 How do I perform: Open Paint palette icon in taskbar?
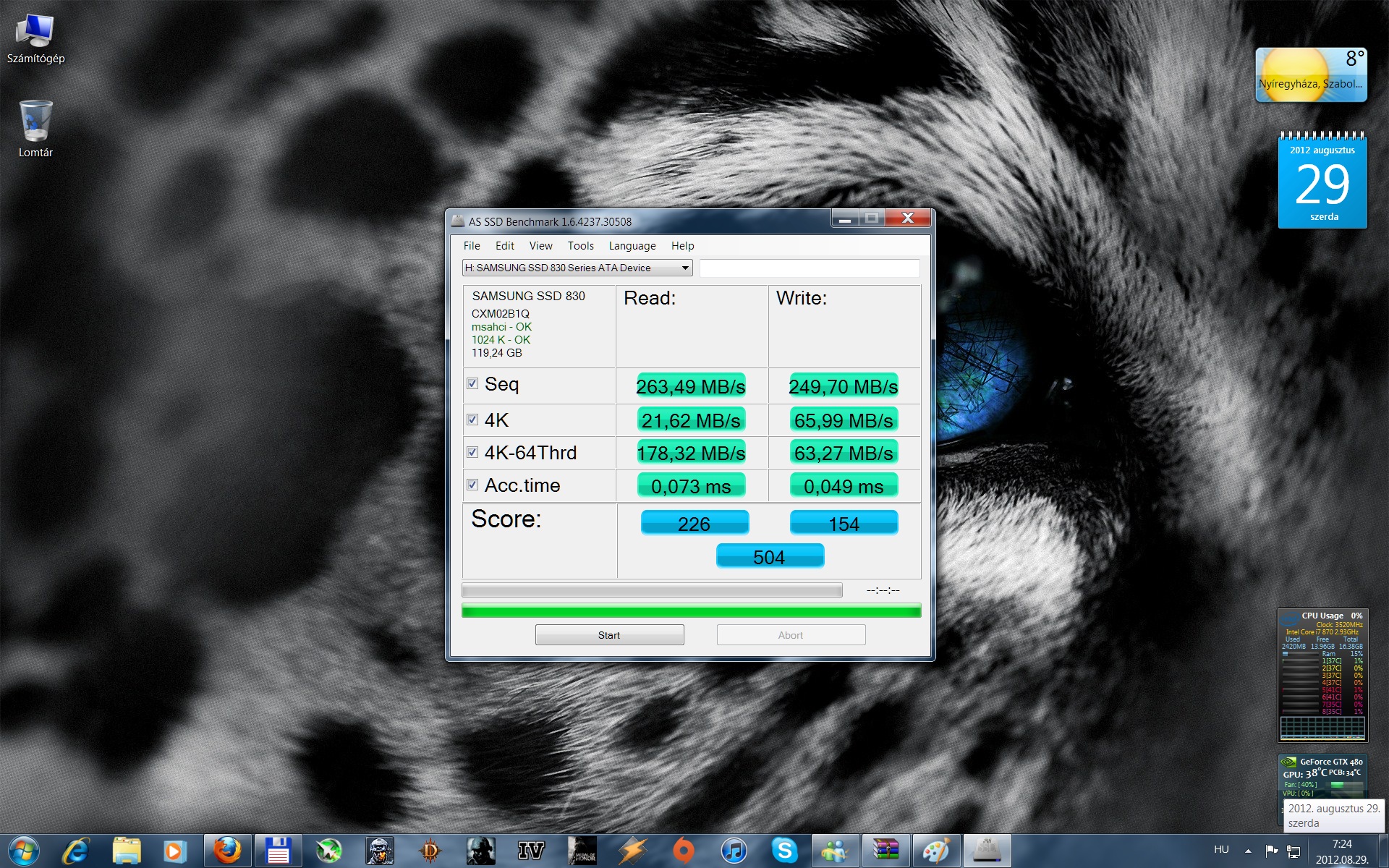(x=936, y=851)
